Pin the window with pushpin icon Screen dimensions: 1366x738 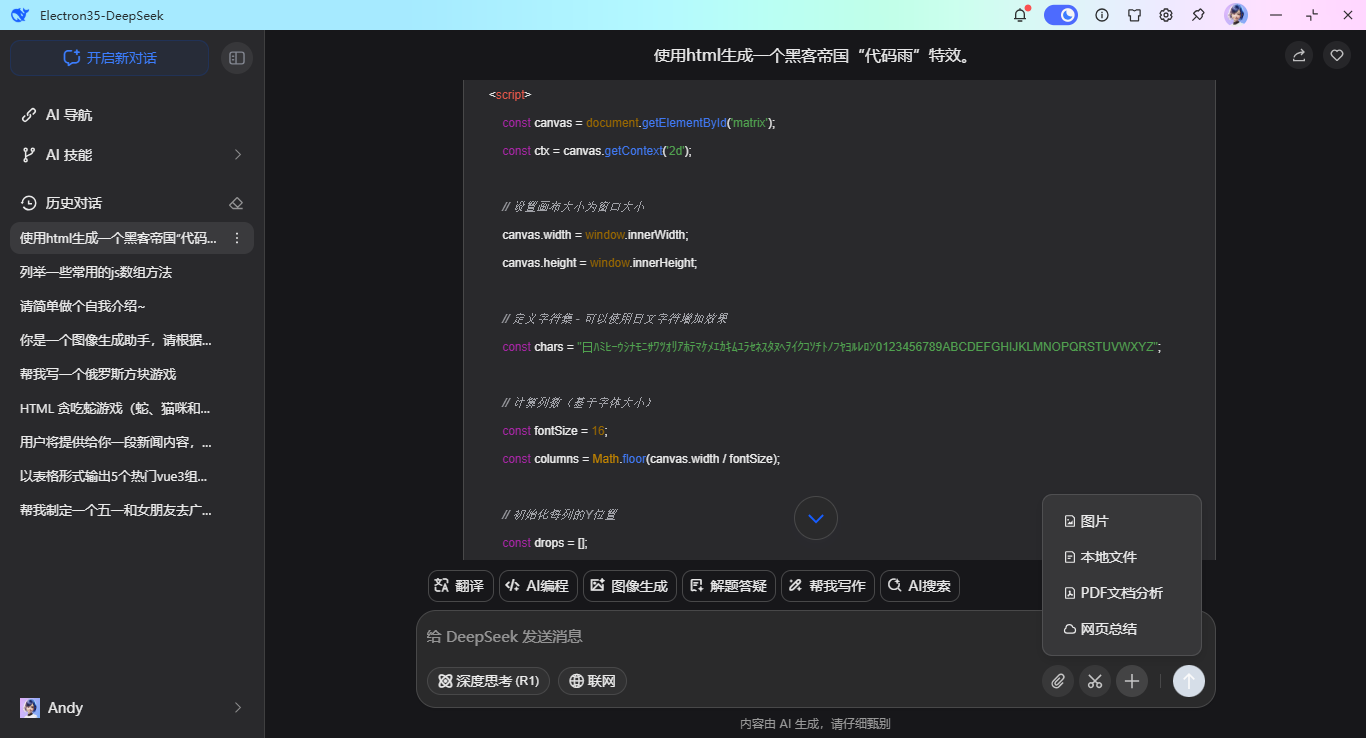click(x=1198, y=15)
